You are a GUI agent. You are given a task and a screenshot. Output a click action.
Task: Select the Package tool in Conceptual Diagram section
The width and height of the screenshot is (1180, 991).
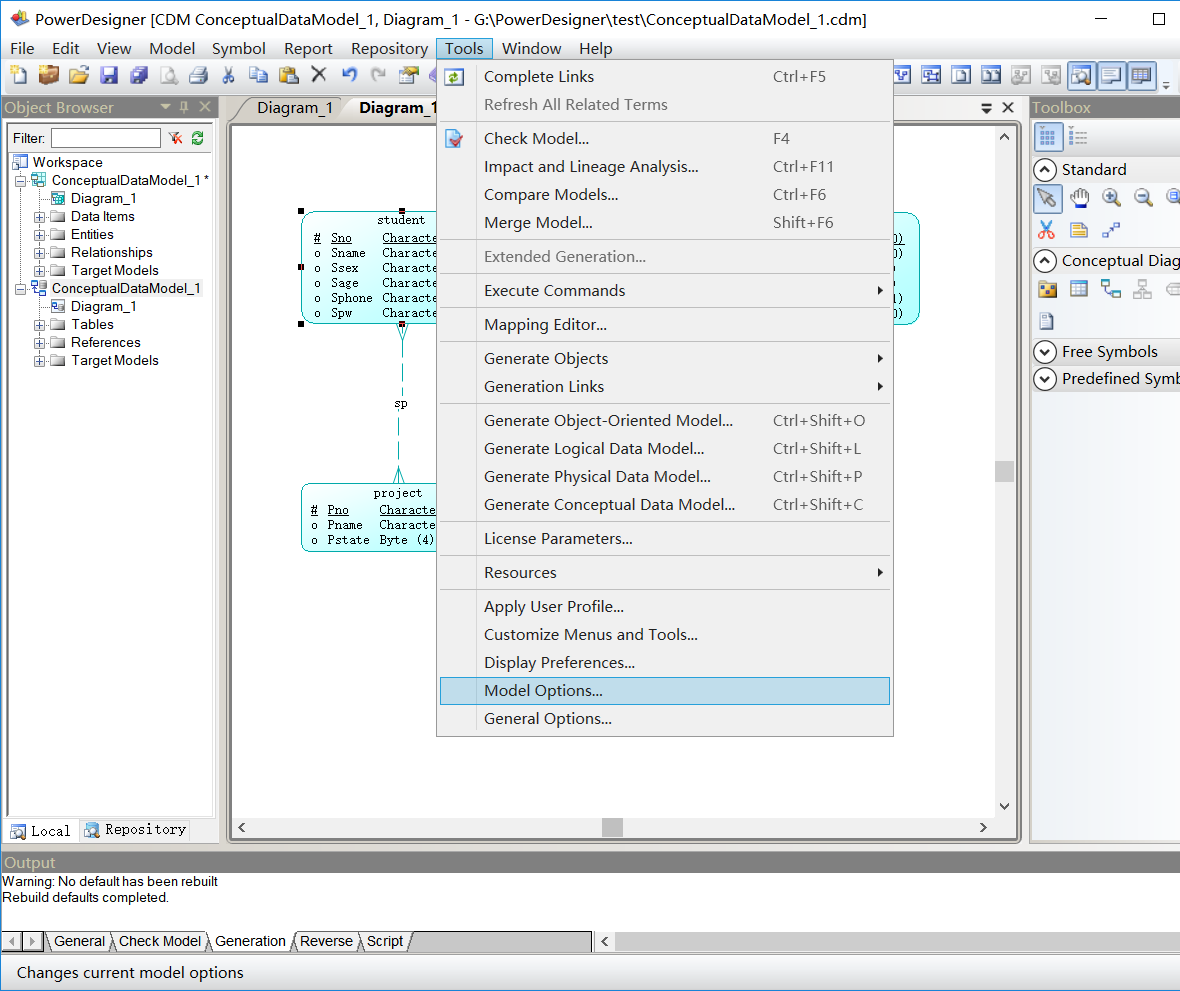pyautogui.click(x=1046, y=288)
